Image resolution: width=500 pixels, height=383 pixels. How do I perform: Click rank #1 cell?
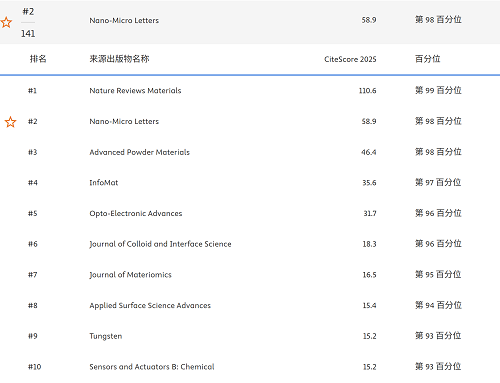[32, 91]
